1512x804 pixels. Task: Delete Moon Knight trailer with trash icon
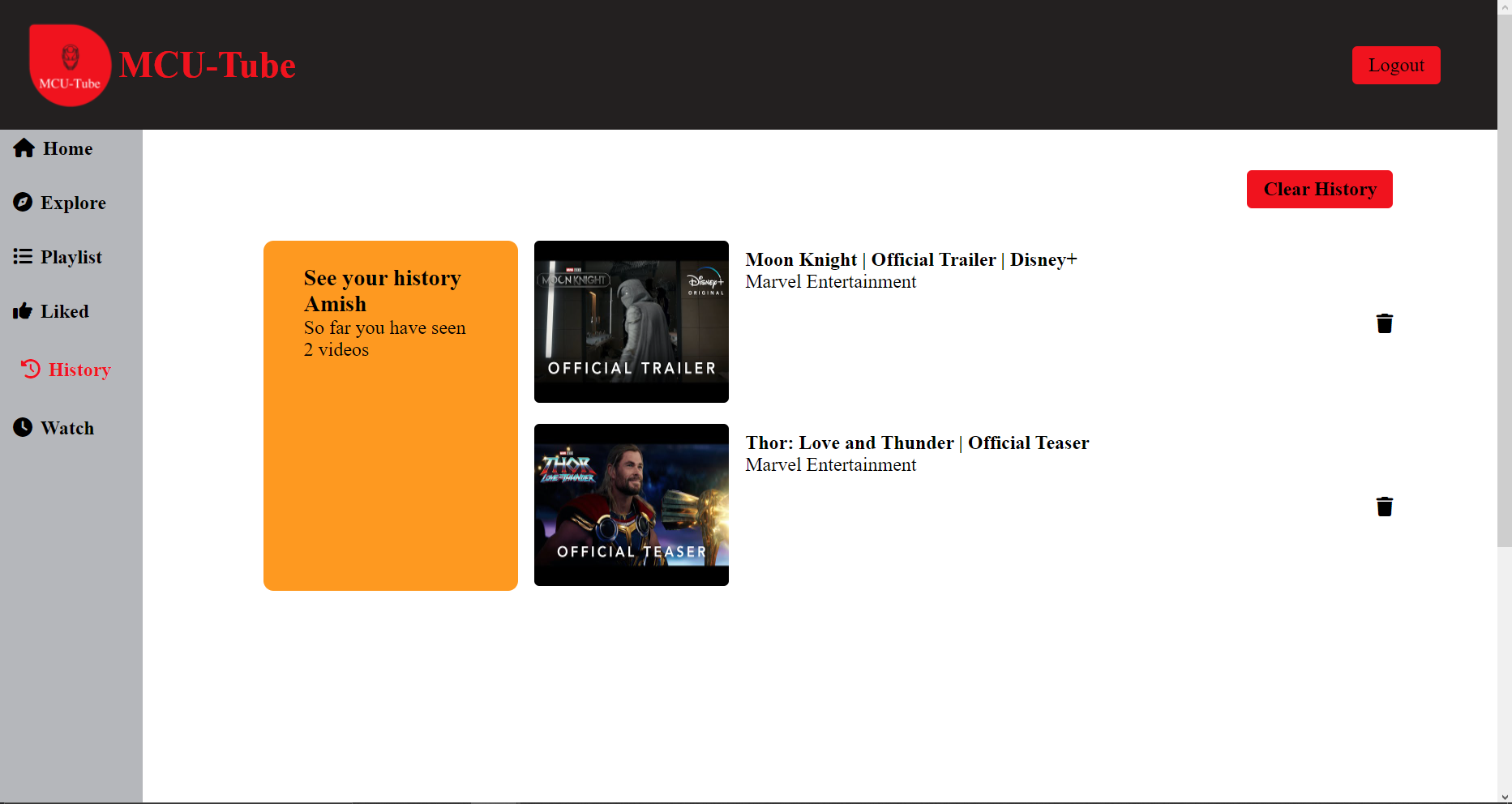(1385, 323)
